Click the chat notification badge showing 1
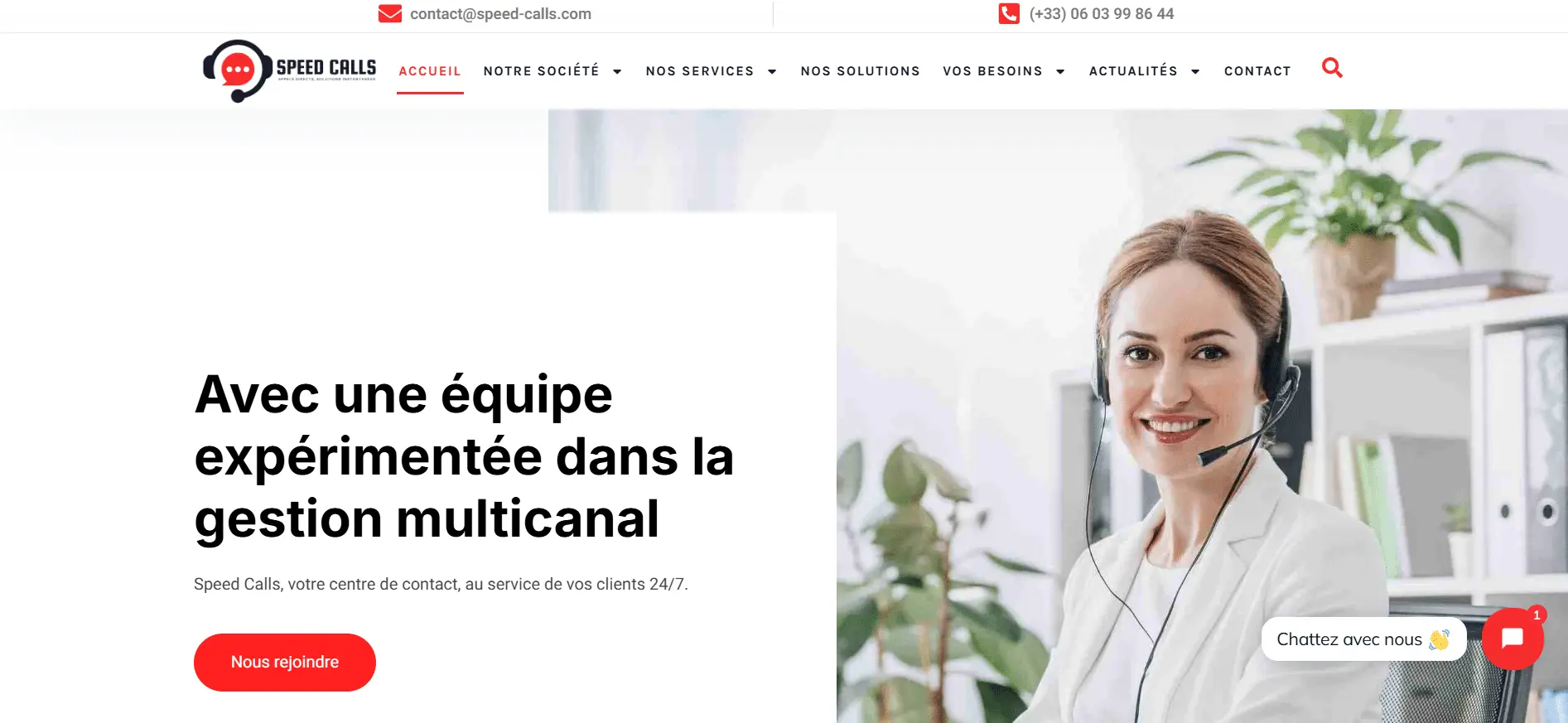The width and height of the screenshot is (1568, 723). [x=1537, y=615]
